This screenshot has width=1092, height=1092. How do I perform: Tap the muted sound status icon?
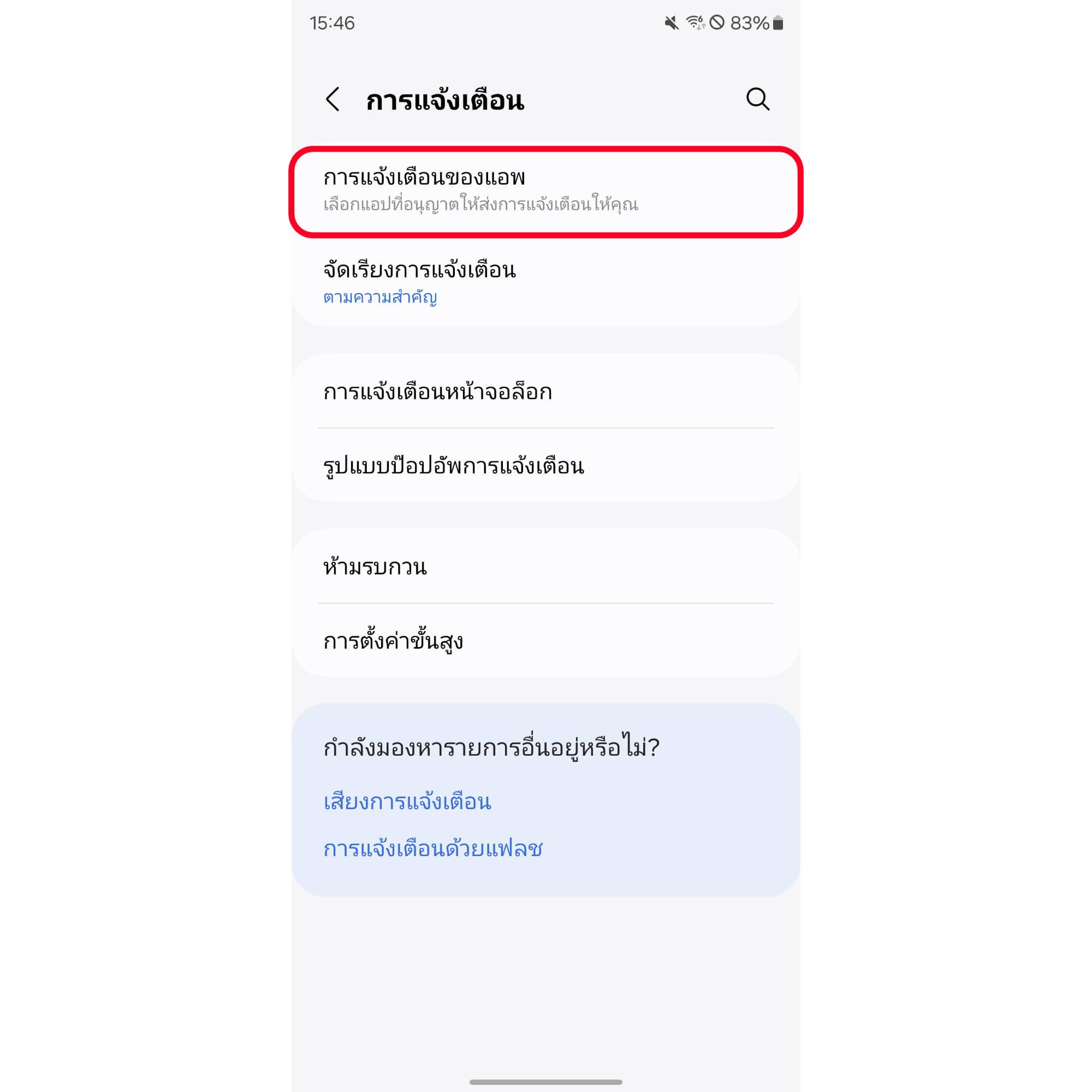(671, 23)
